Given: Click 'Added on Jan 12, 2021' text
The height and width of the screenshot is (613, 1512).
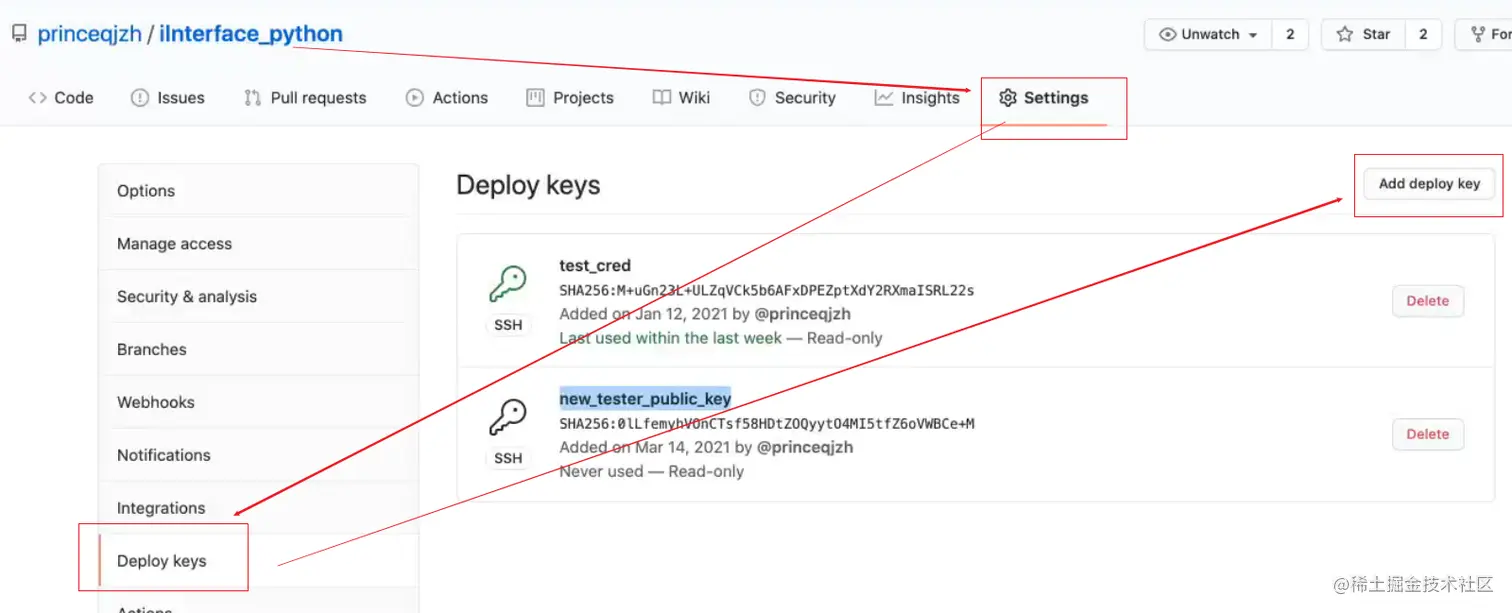Looking at the screenshot, I should click(x=644, y=314).
